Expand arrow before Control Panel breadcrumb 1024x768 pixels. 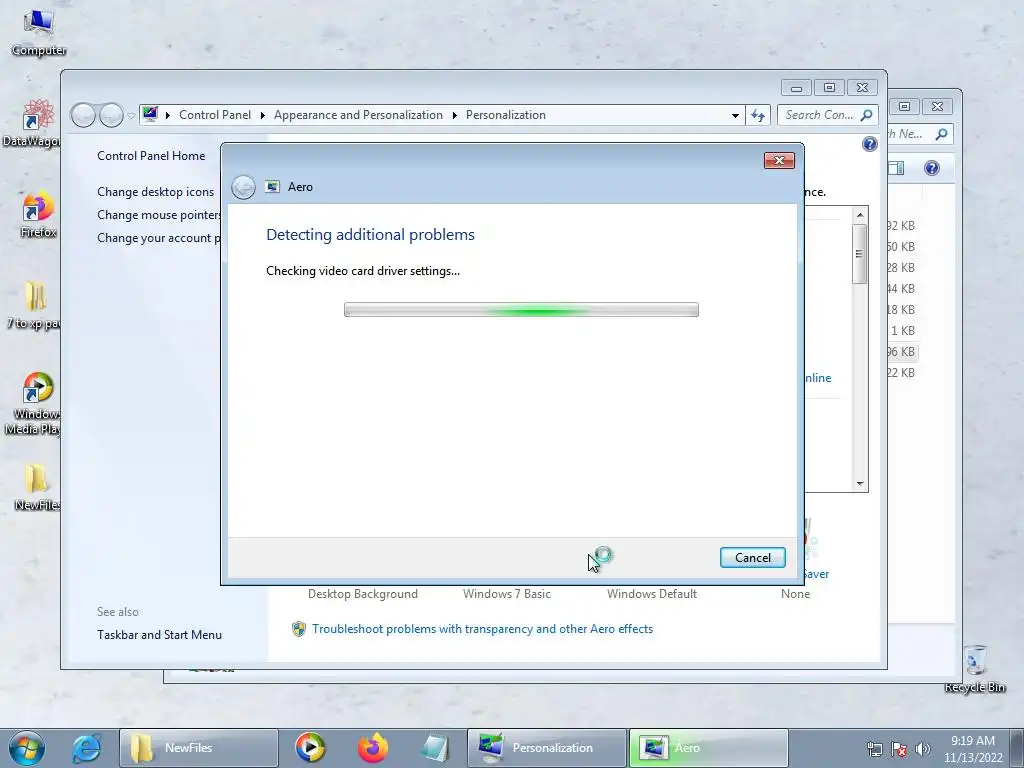click(x=168, y=116)
